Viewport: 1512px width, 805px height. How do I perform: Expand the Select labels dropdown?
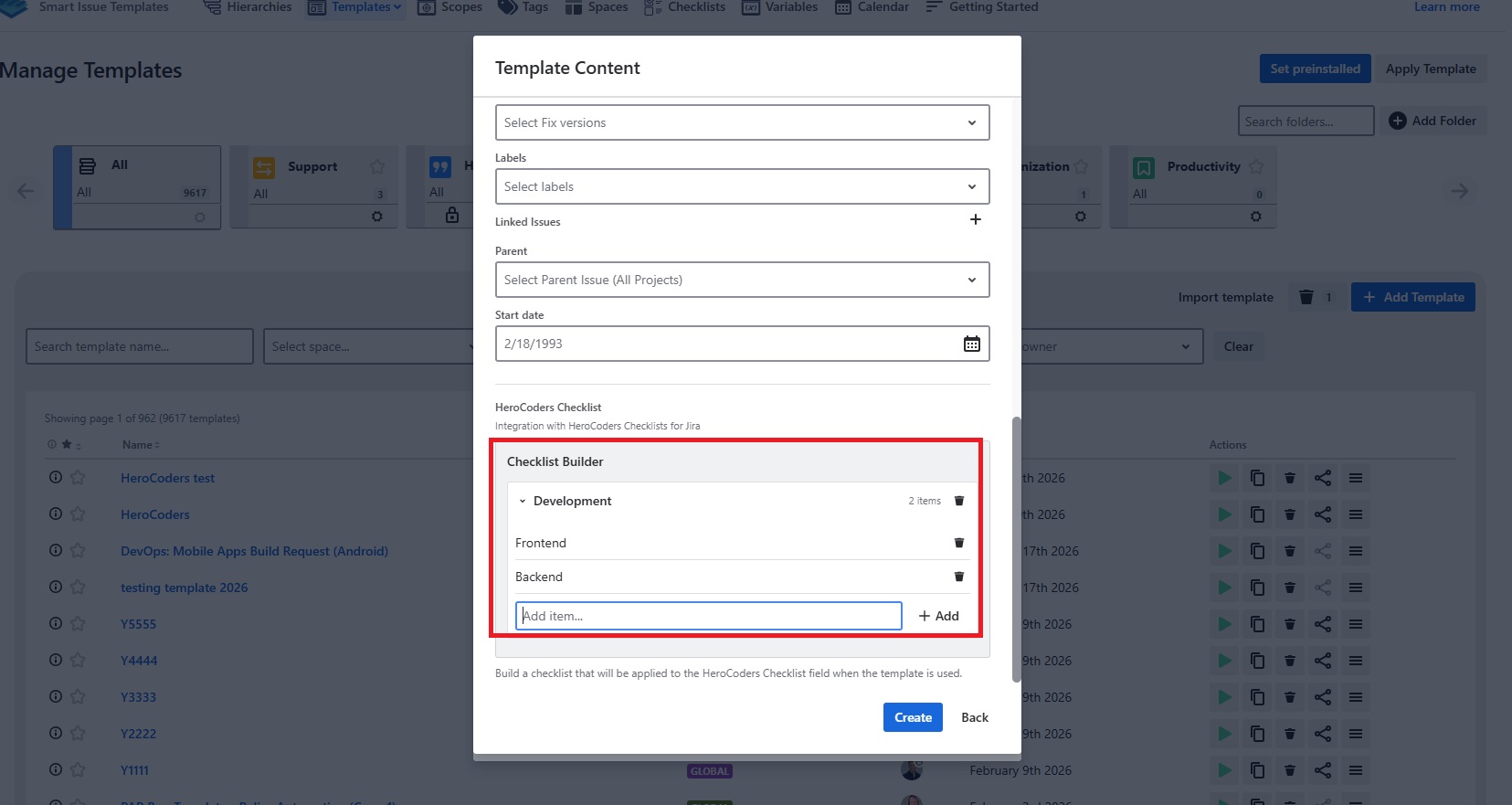click(742, 186)
